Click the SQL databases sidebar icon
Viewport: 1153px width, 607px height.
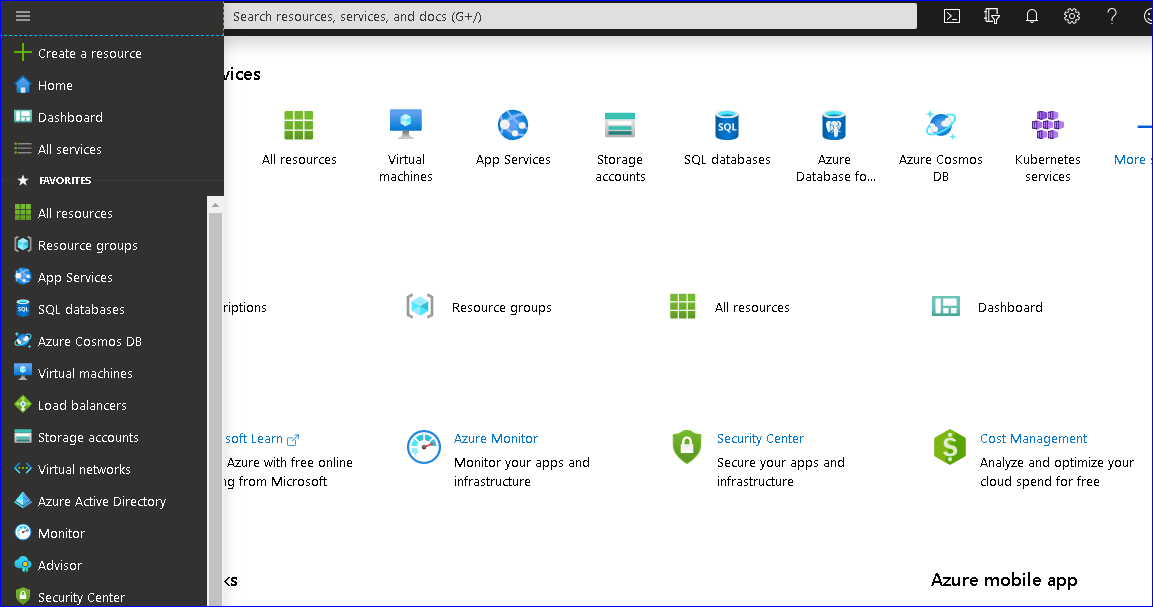coord(23,309)
